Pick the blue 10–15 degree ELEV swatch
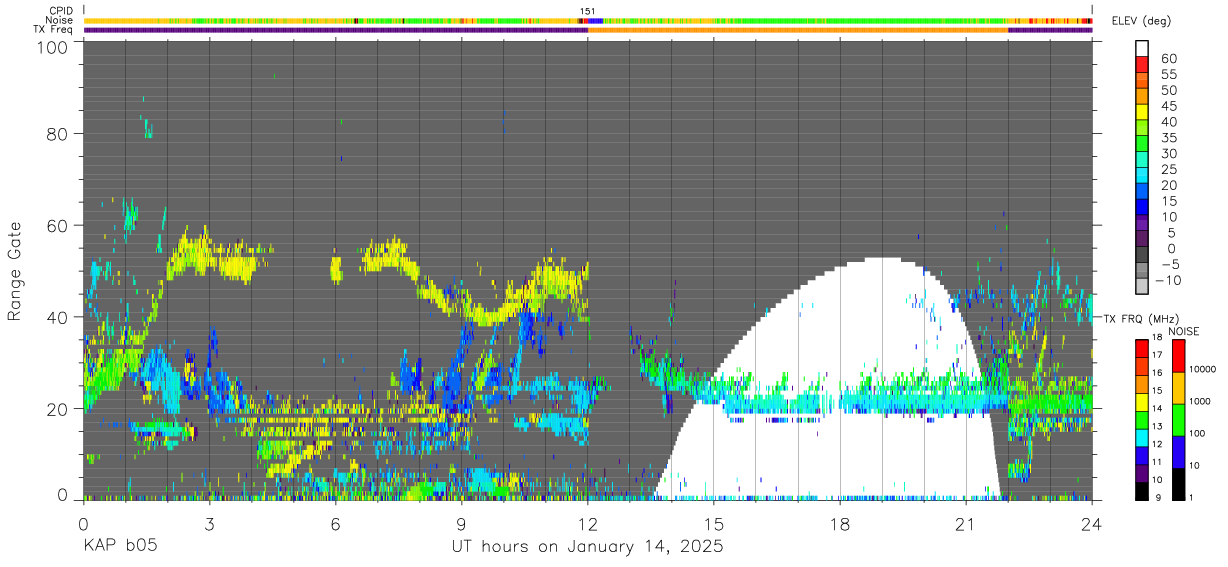The image size is (1228, 567). [1142, 209]
